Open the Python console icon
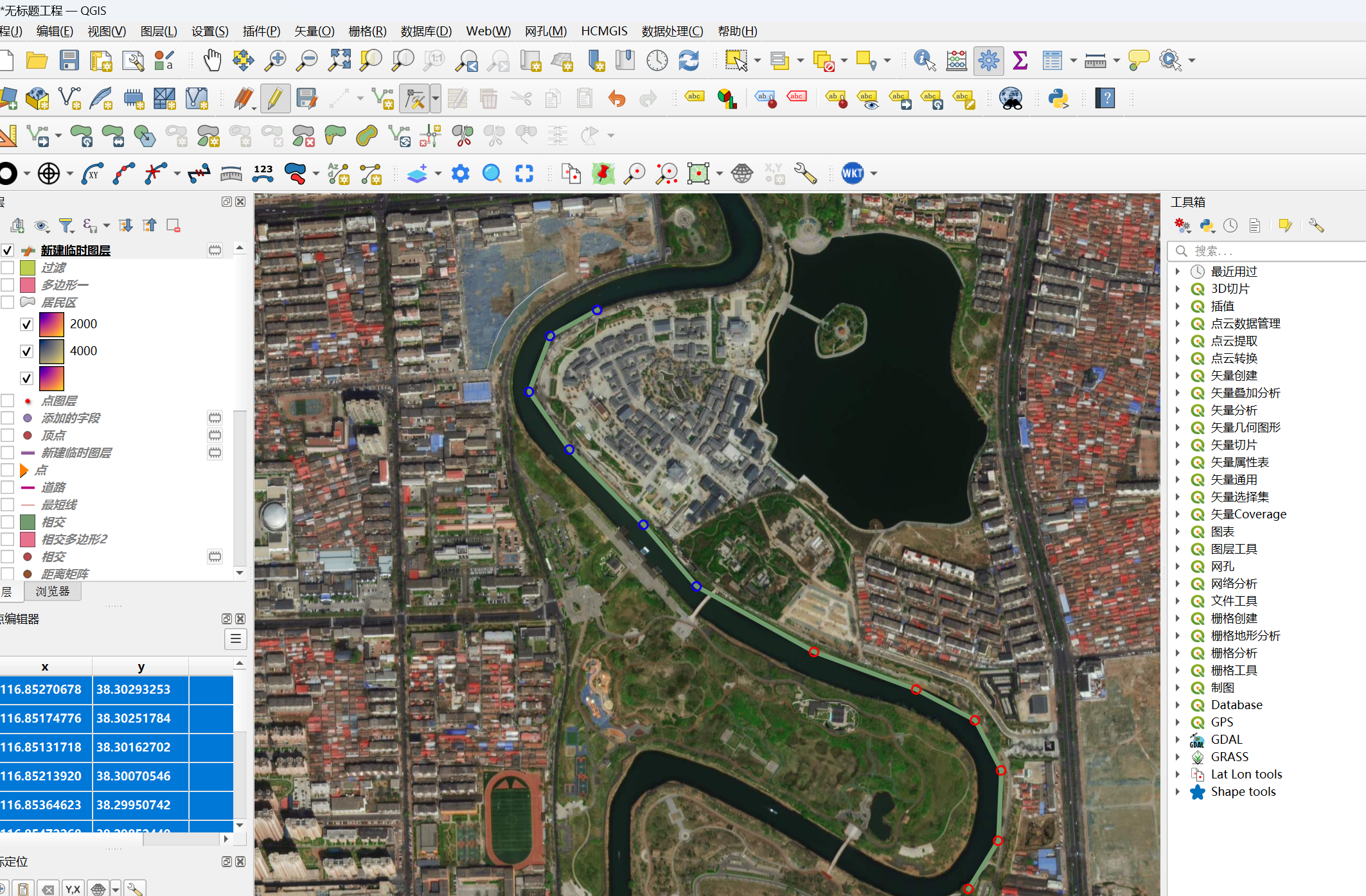 point(1058,98)
